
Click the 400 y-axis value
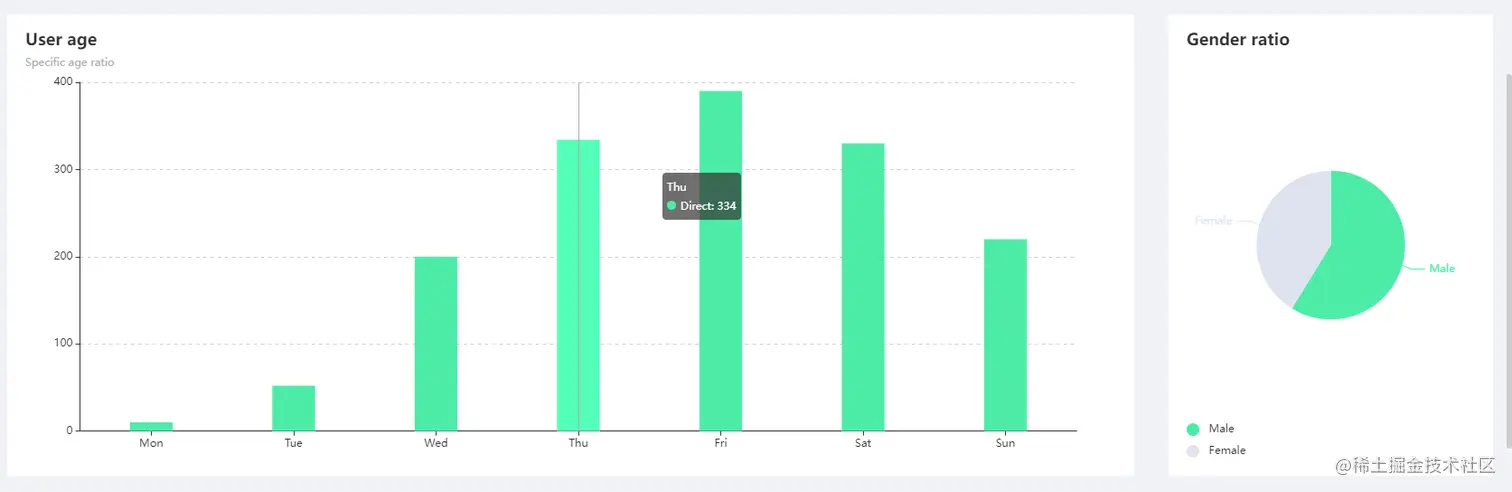pos(63,82)
